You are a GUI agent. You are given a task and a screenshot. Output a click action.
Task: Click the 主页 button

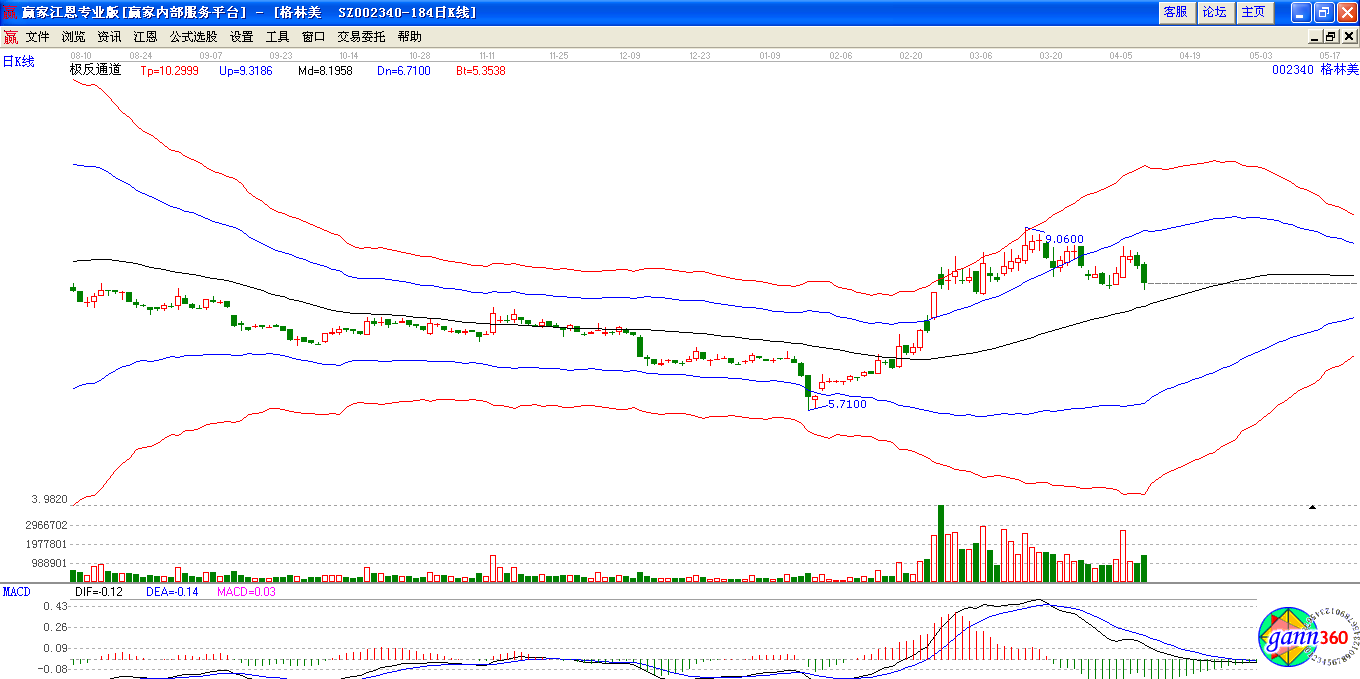pos(1253,12)
